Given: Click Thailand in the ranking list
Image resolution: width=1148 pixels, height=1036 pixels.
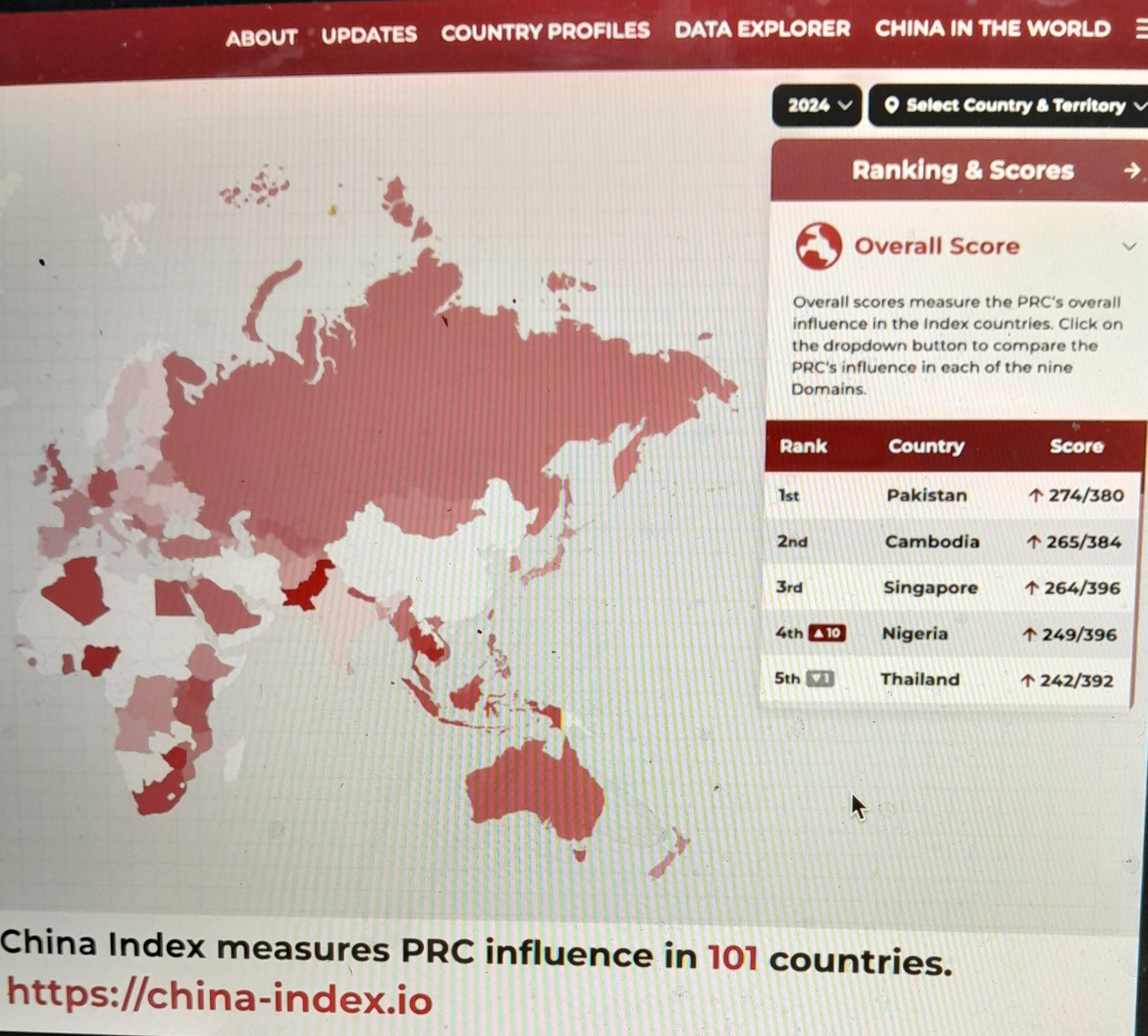Looking at the screenshot, I should click(920, 679).
